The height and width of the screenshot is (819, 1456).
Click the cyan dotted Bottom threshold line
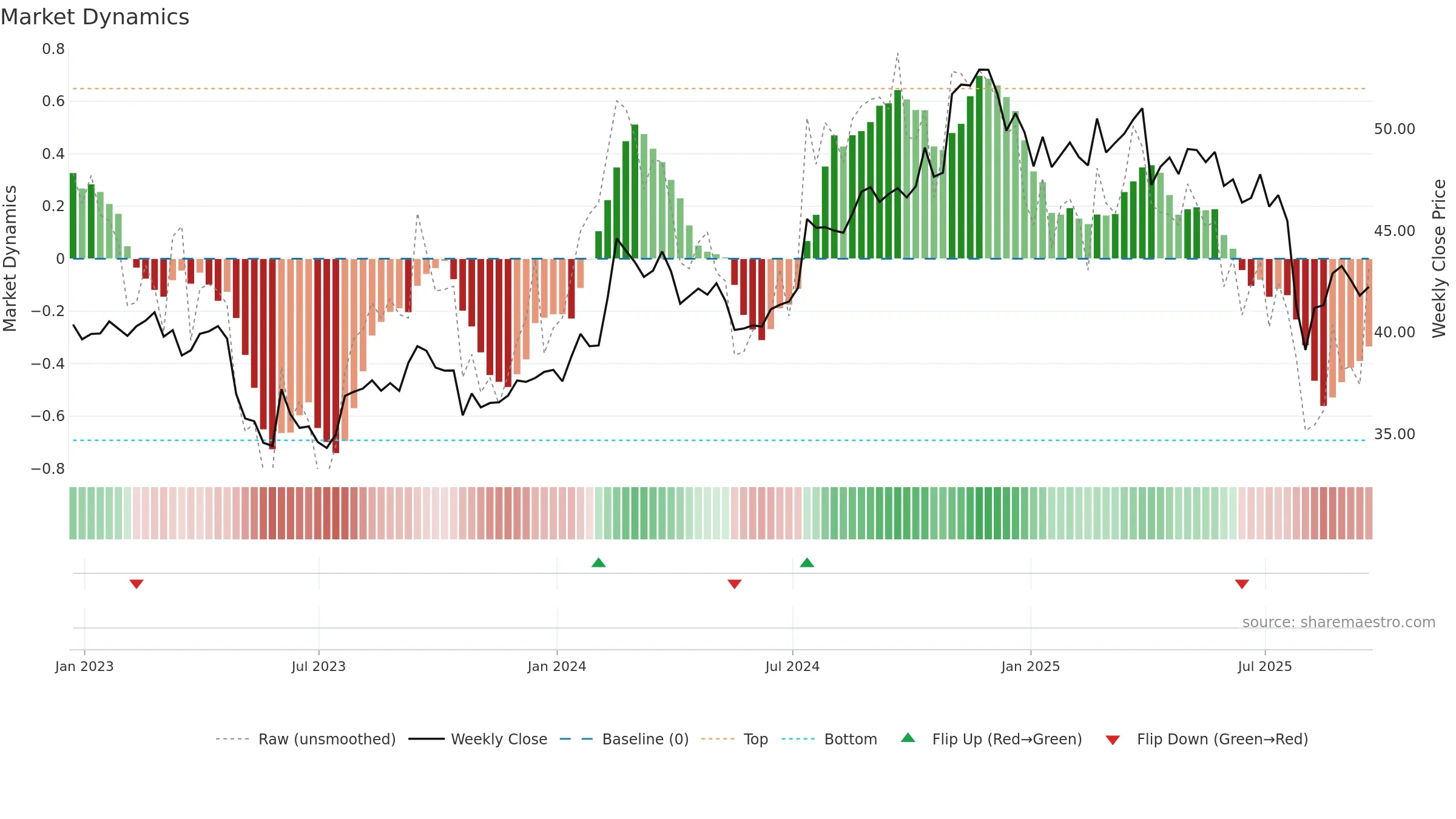pos(719,440)
